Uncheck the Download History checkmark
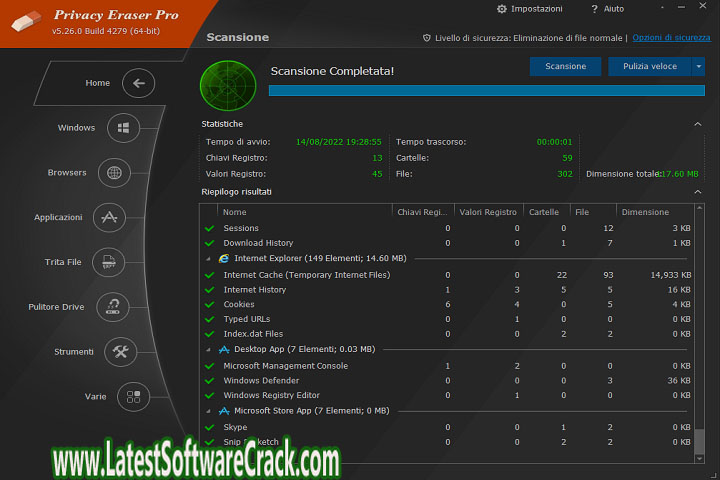Viewport: 720px width, 480px height. [210, 243]
